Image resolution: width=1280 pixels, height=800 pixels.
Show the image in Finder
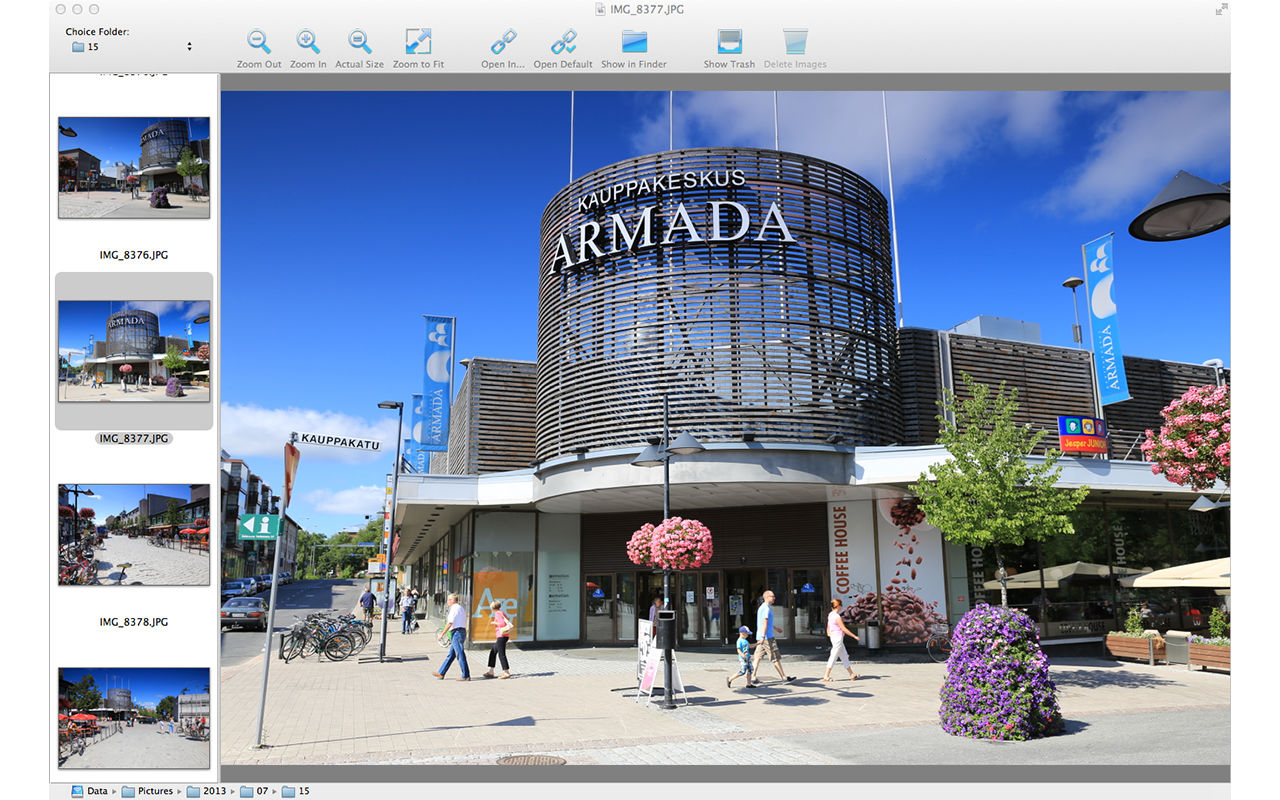(634, 42)
